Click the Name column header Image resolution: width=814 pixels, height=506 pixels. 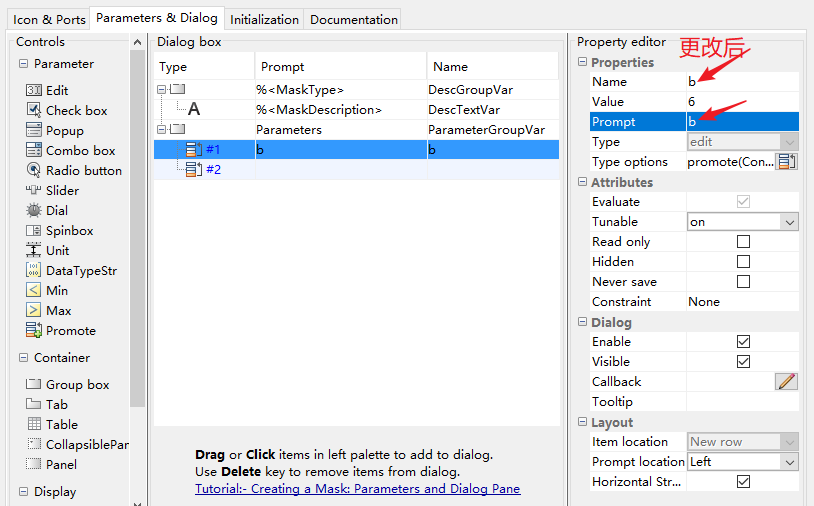coord(493,66)
